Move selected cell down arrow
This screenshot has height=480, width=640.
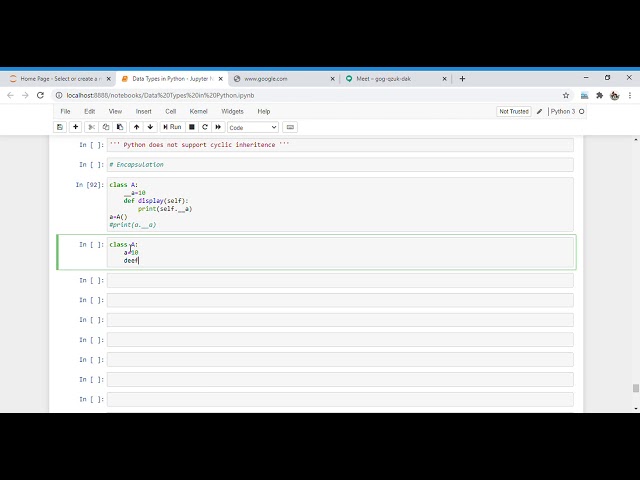click(x=150, y=127)
